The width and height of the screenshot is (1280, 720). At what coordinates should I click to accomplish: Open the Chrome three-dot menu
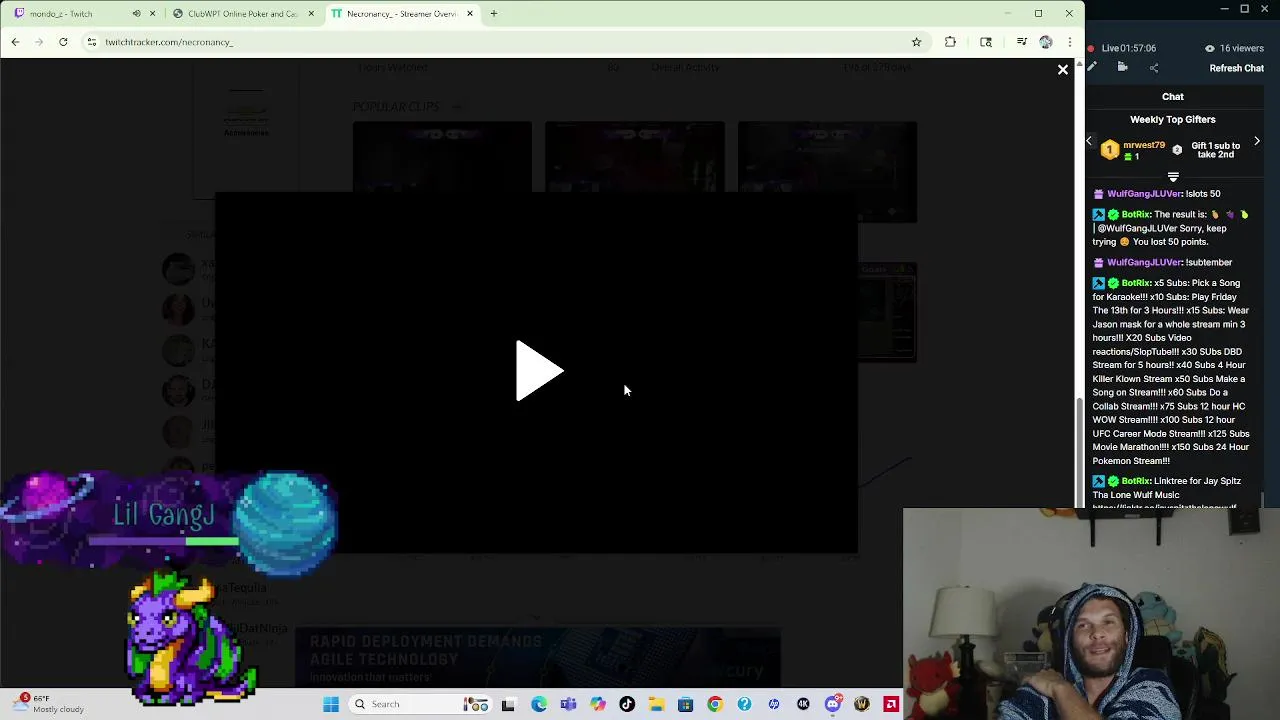point(1070,42)
